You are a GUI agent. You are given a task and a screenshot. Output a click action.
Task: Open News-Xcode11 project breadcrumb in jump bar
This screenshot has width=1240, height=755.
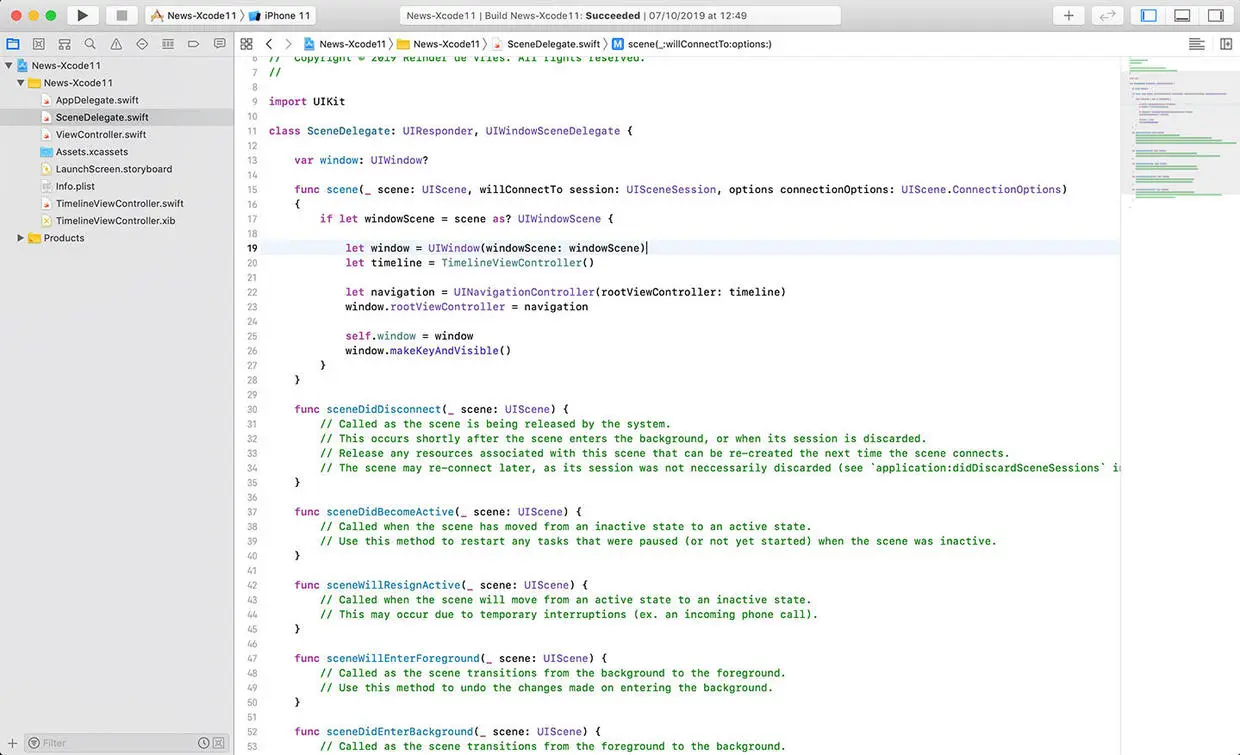point(345,44)
